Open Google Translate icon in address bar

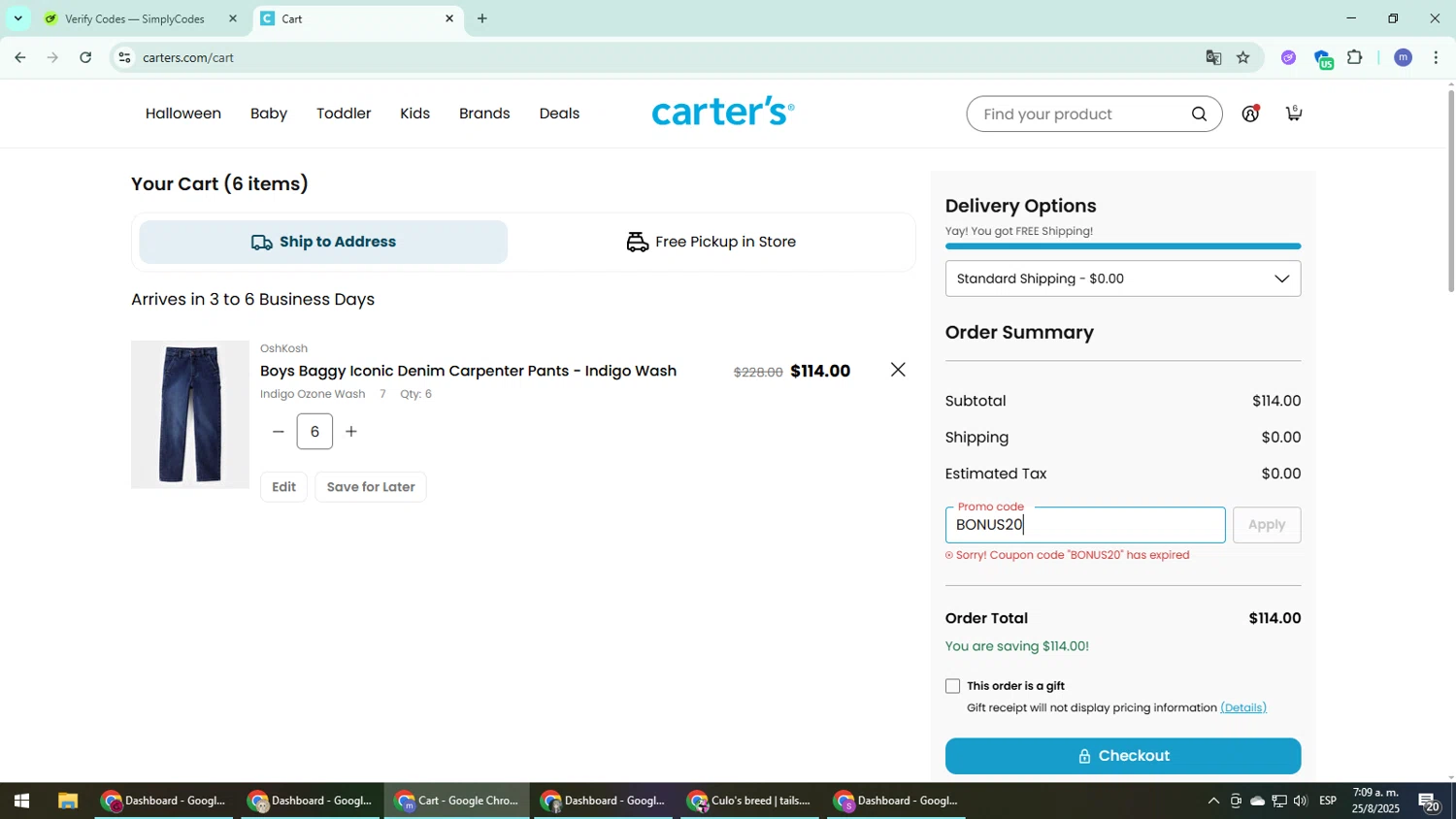pos(1213,58)
